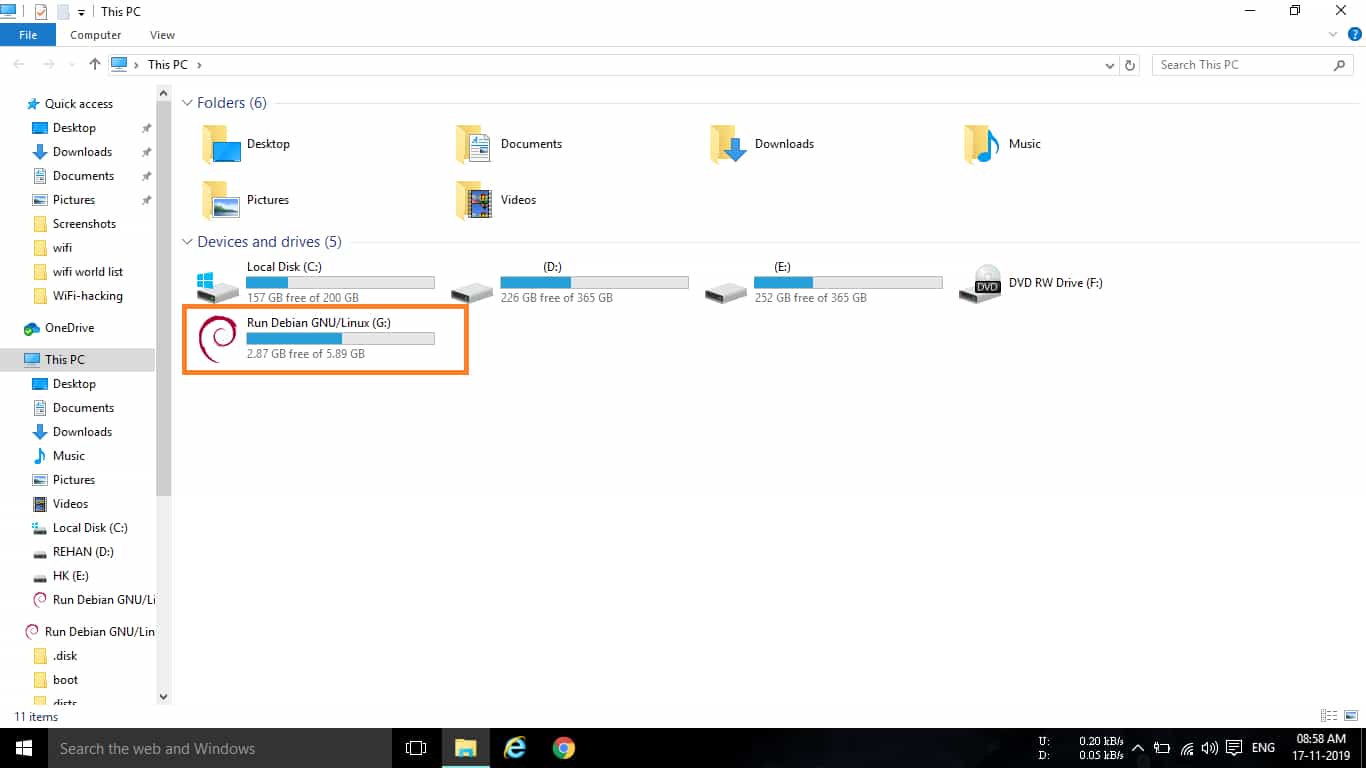Open the File menu

click(28, 35)
